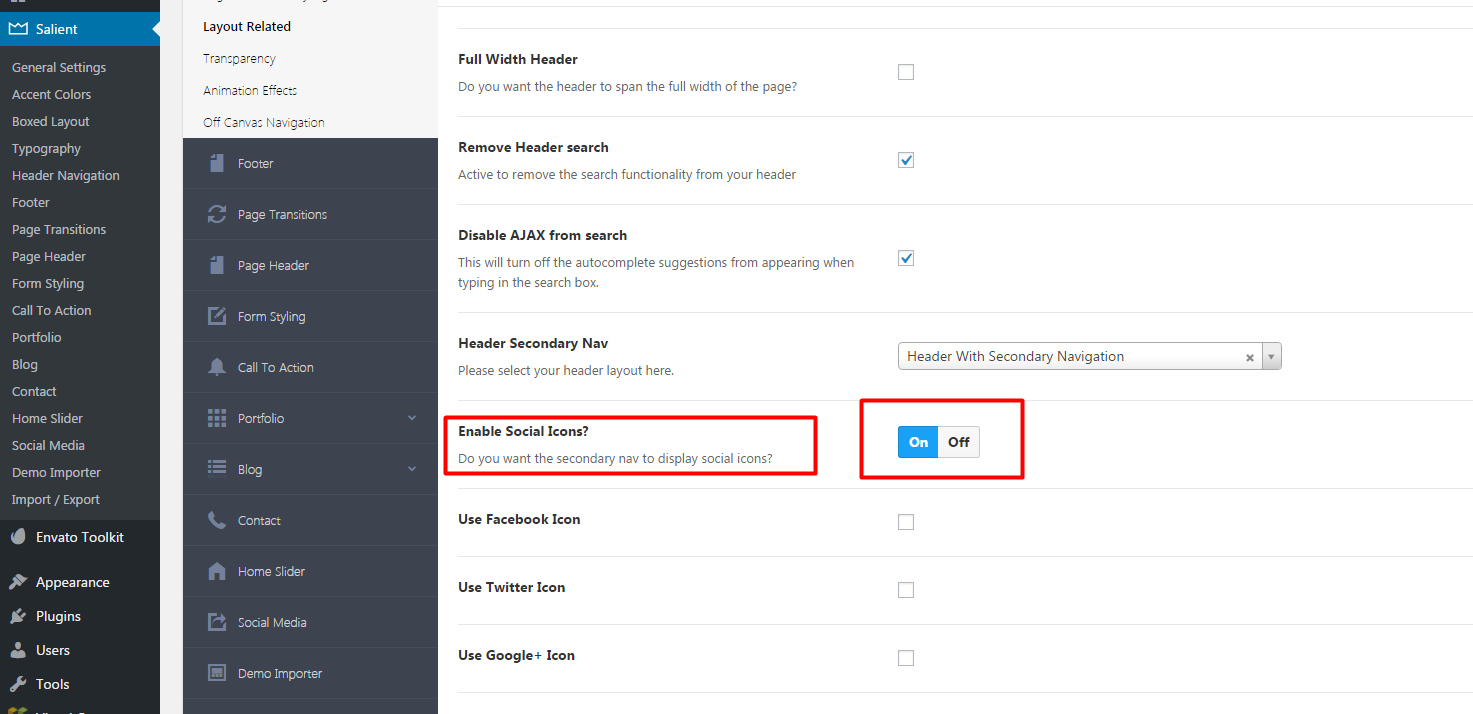Expand the Portfolio section chevron
The image size is (1473, 714).
tap(412, 418)
